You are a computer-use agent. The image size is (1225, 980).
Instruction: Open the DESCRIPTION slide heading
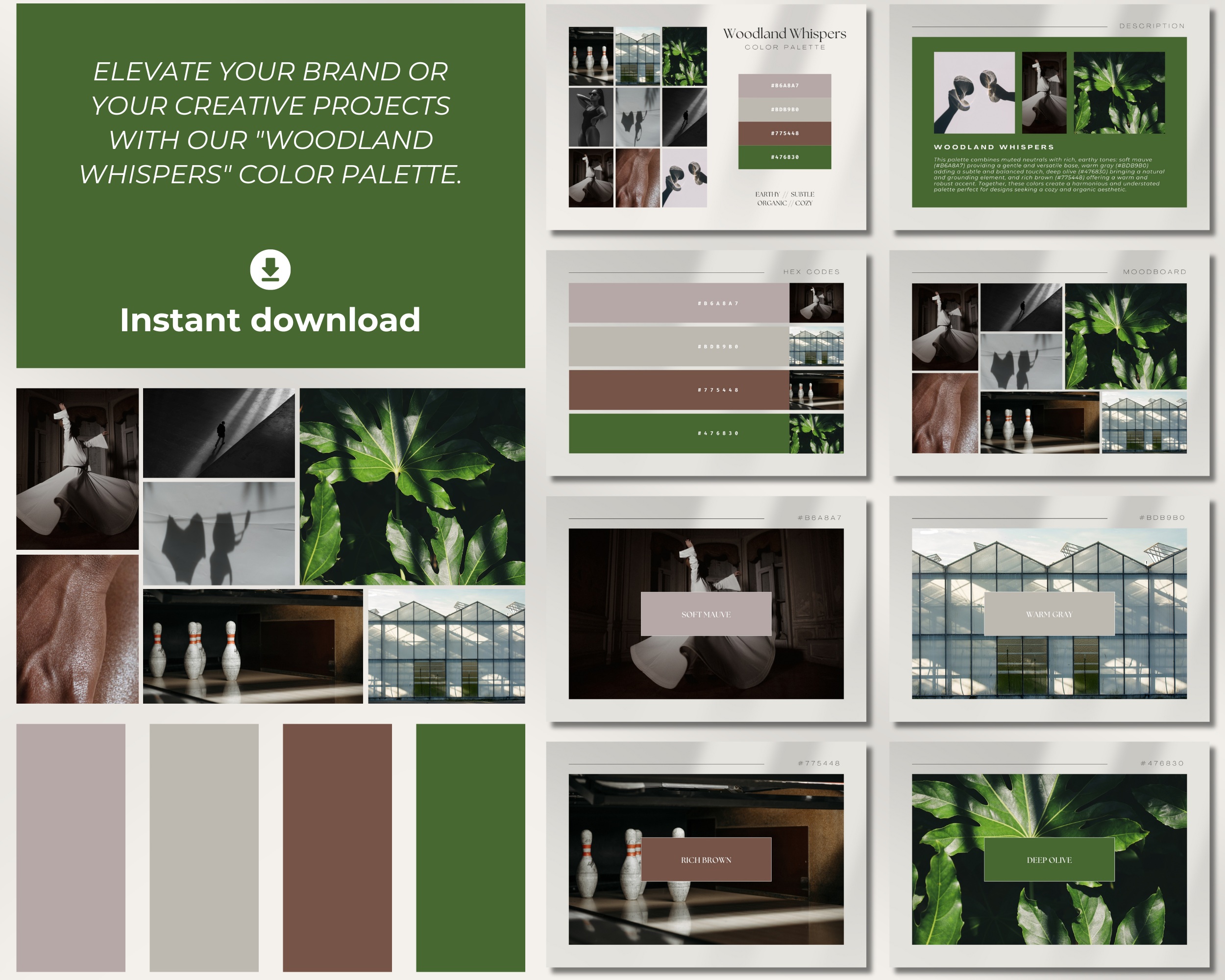(1151, 26)
